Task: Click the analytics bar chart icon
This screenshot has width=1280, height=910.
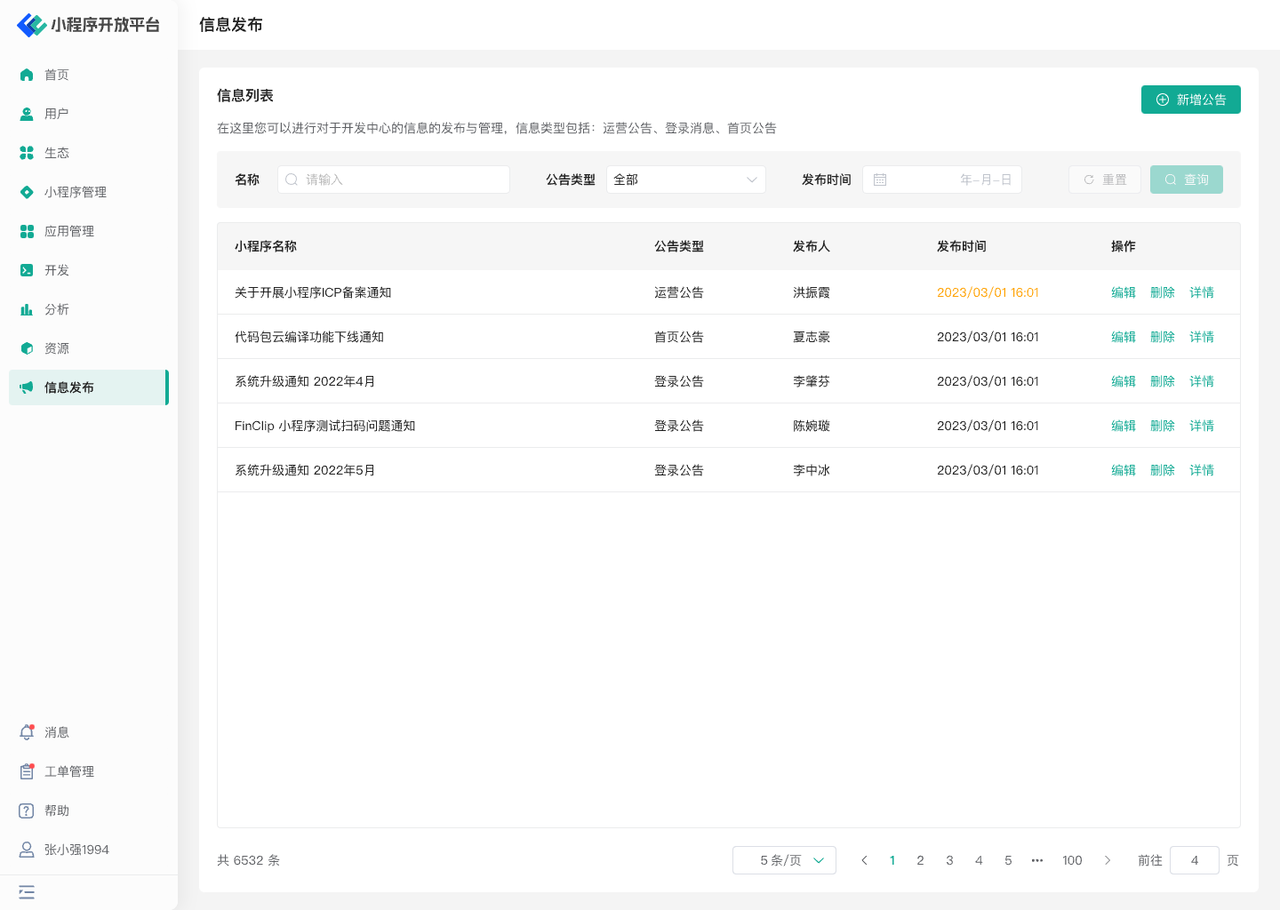Action: (x=27, y=309)
